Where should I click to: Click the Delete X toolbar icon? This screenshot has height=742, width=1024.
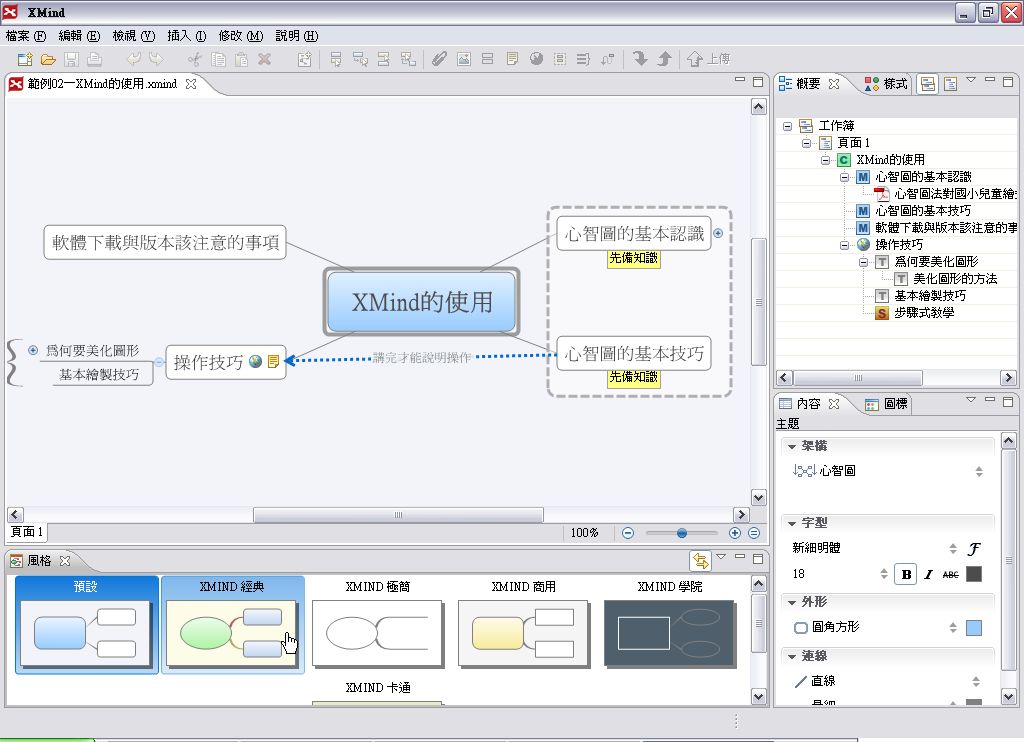264,59
